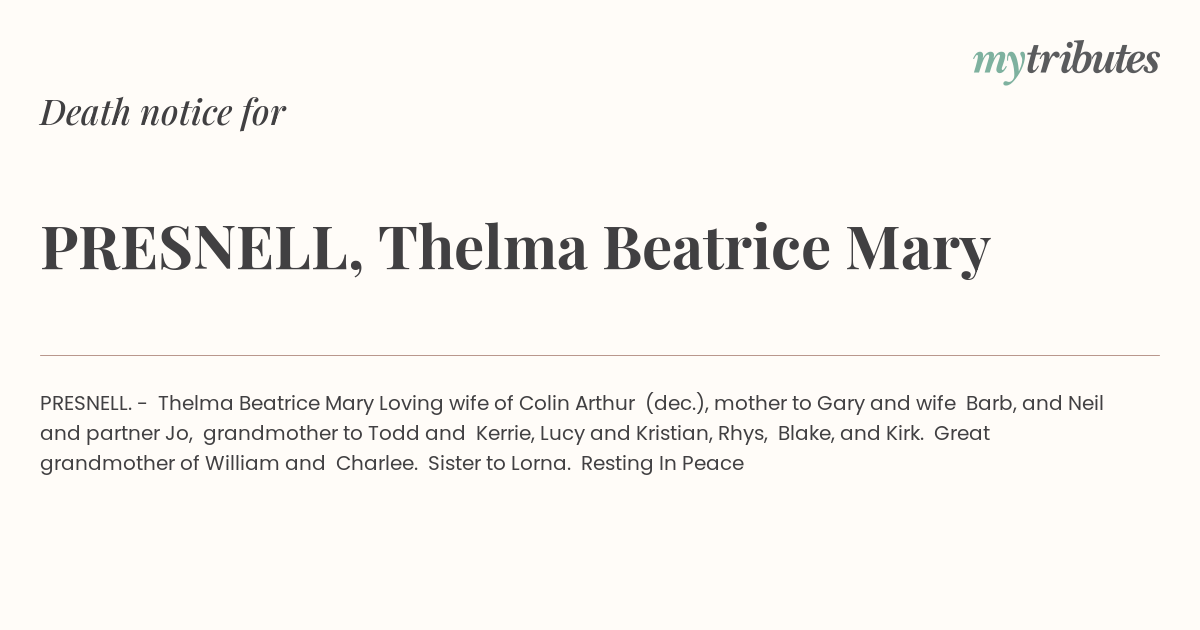Click the "Resting In Peace" closing text

[662, 464]
